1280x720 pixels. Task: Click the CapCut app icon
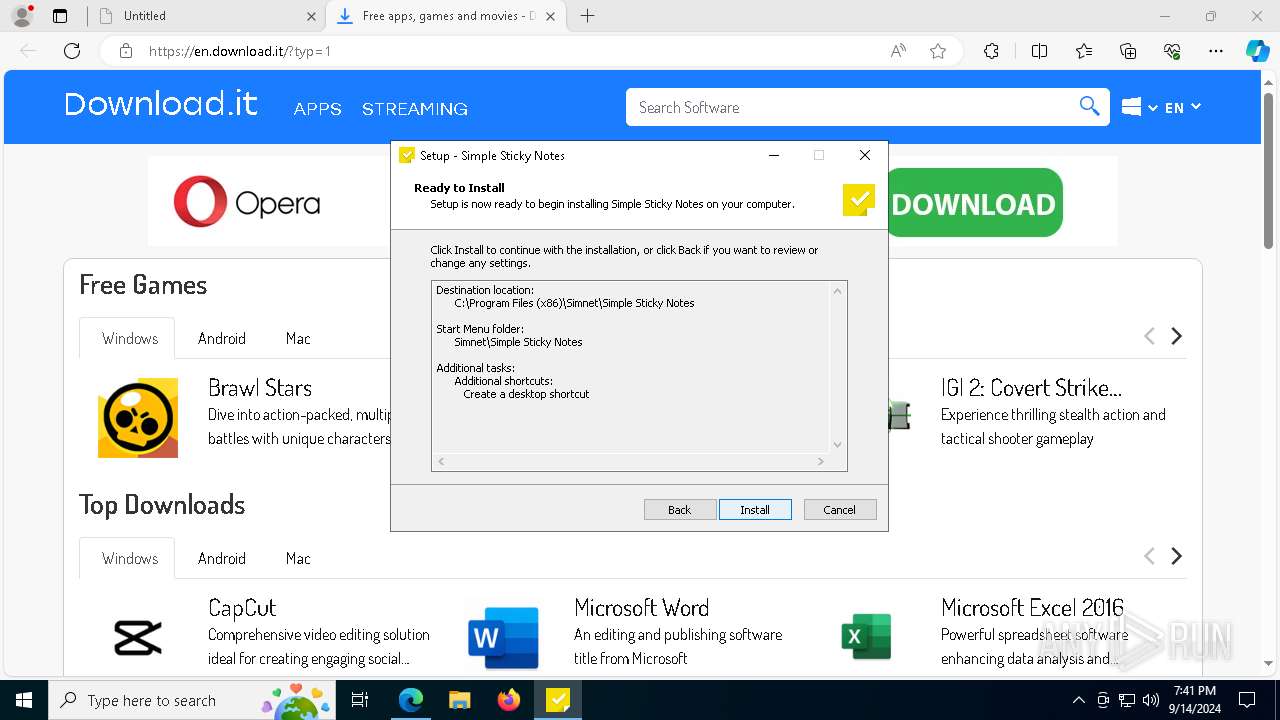pyautogui.click(x=138, y=638)
